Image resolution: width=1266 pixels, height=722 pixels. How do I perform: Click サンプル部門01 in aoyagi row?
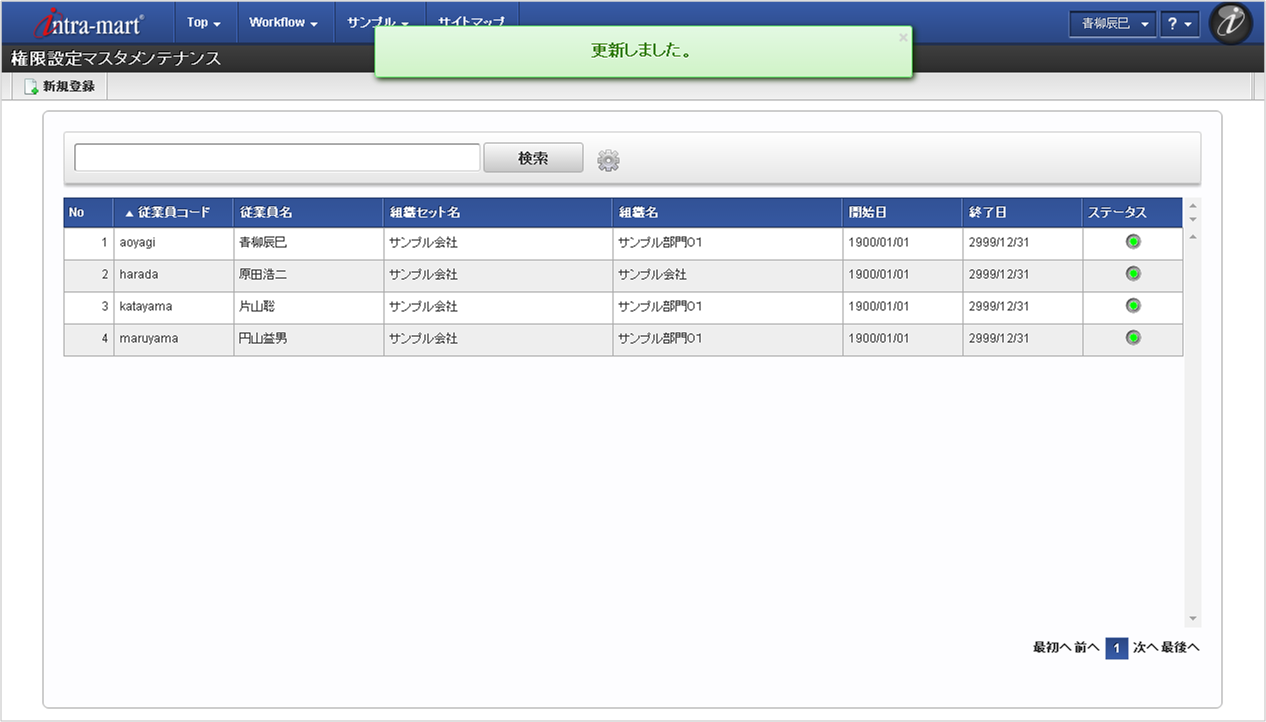[660, 243]
